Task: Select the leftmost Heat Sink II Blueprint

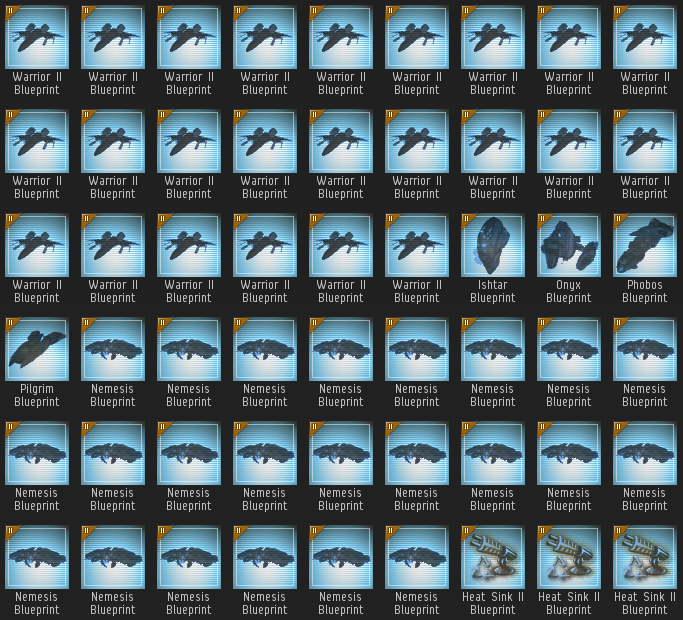Action: coord(492,557)
